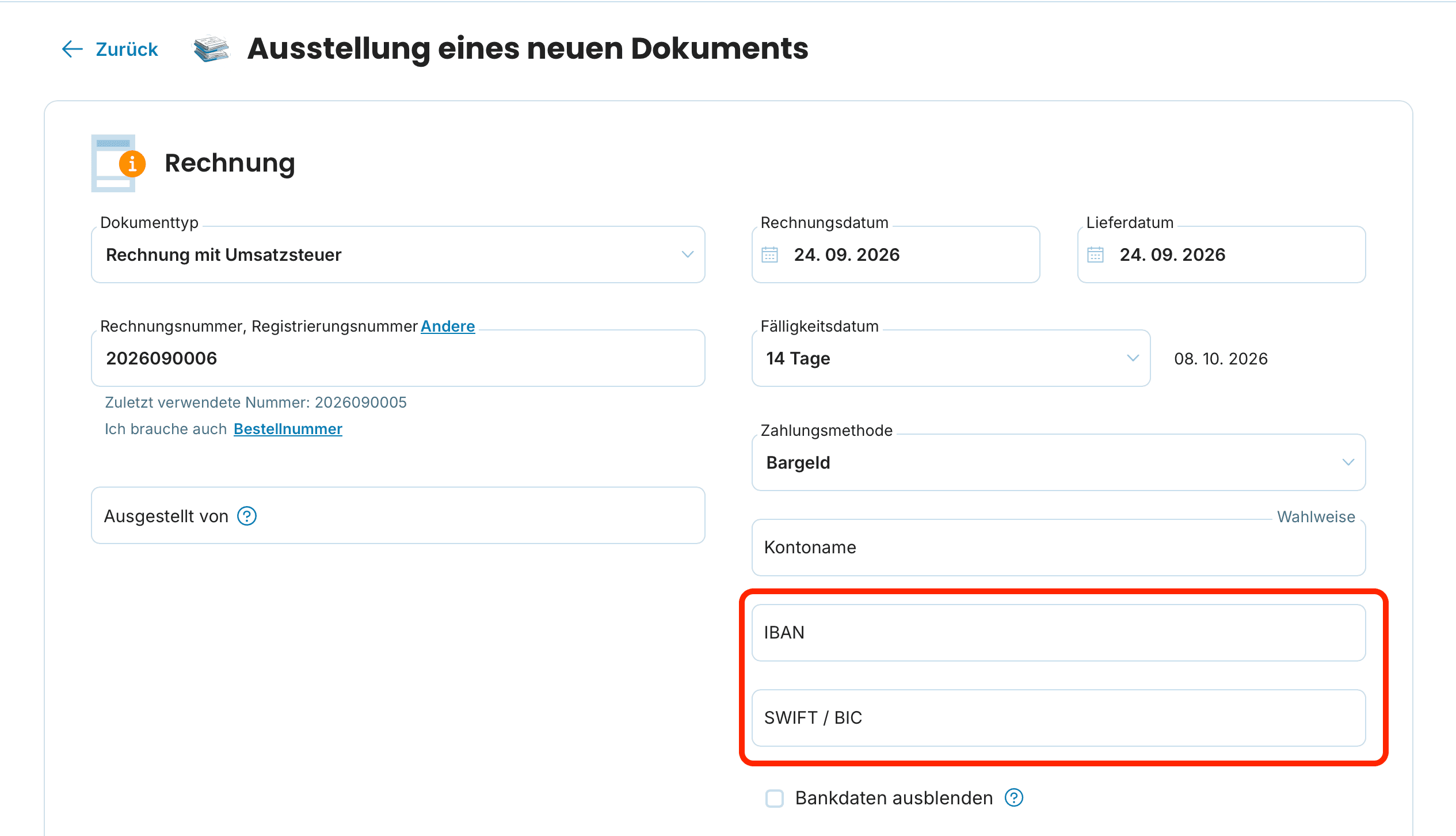This screenshot has width=1456, height=836.
Task: Click the Lieferdatum date value 24. 09. 2026
Action: coord(1172,254)
